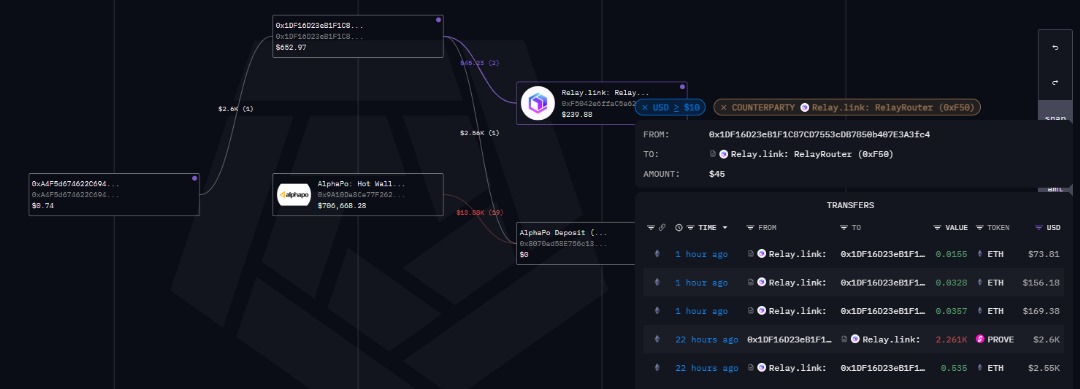
Task: Click the contract icon in the $169.38 row
Action: 751,311
